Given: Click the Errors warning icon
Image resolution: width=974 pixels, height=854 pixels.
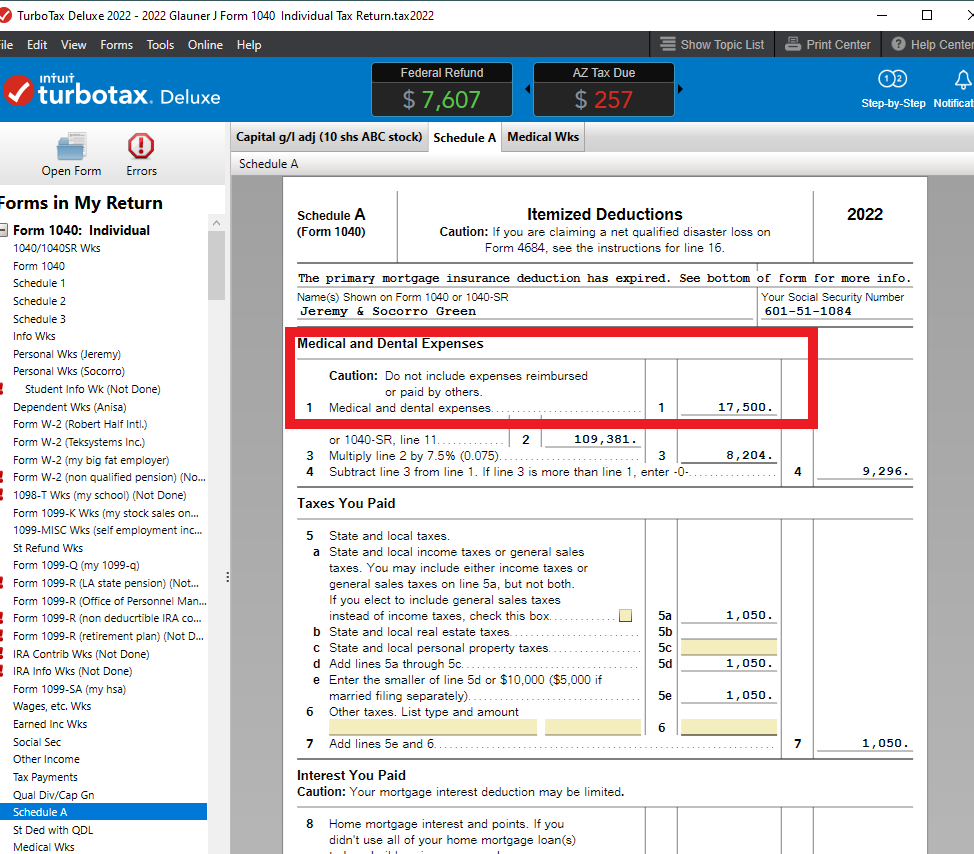Looking at the screenshot, I should (141, 154).
